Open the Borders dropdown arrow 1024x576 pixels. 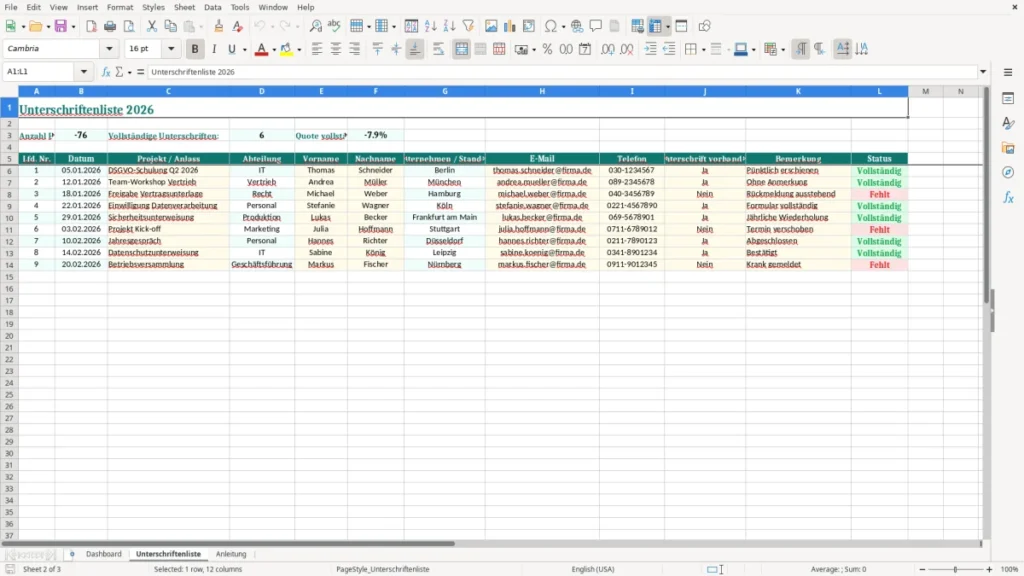tap(703, 50)
